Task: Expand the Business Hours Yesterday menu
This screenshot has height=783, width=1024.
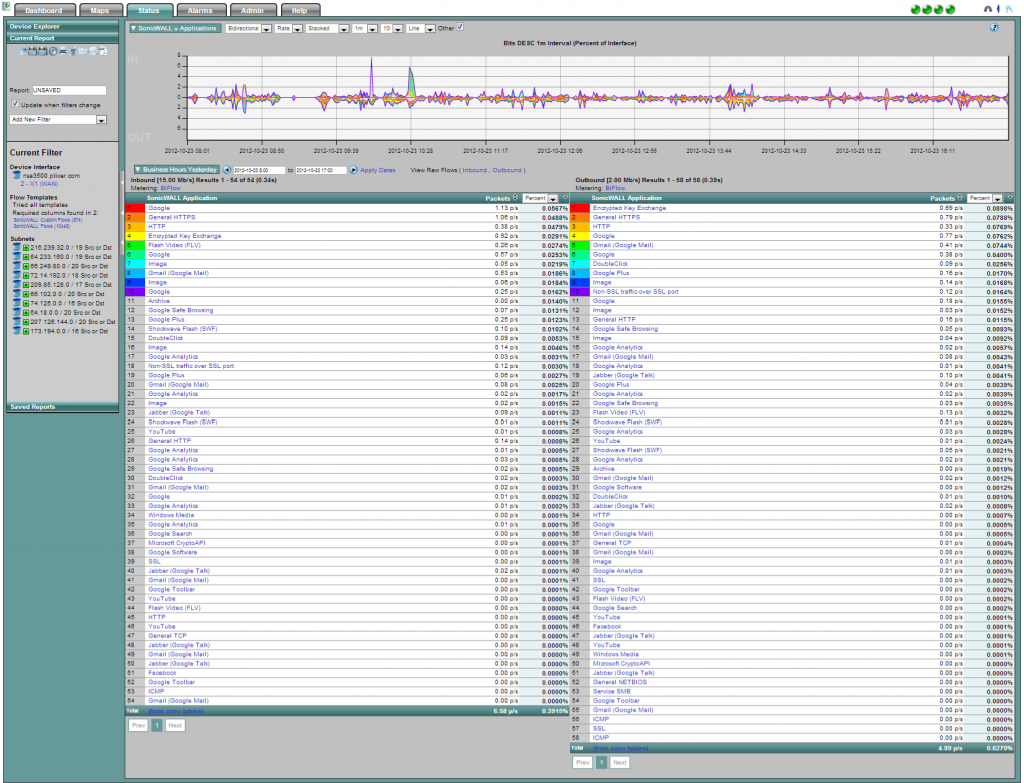Action: (x=176, y=170)
